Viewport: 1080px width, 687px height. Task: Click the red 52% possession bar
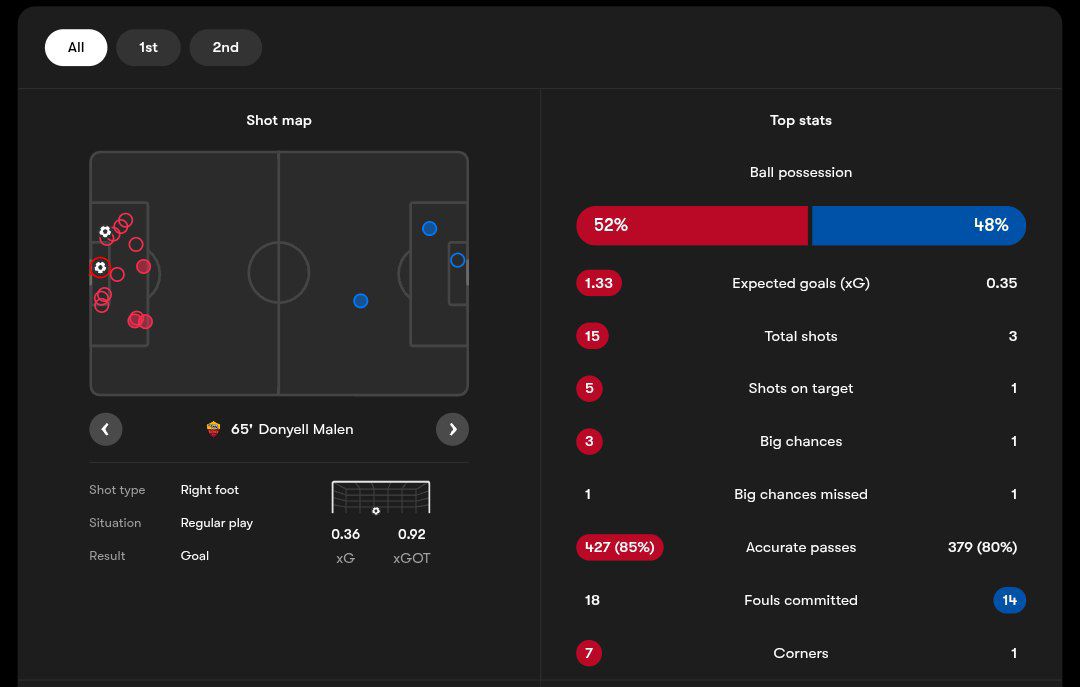pos(691,226)
